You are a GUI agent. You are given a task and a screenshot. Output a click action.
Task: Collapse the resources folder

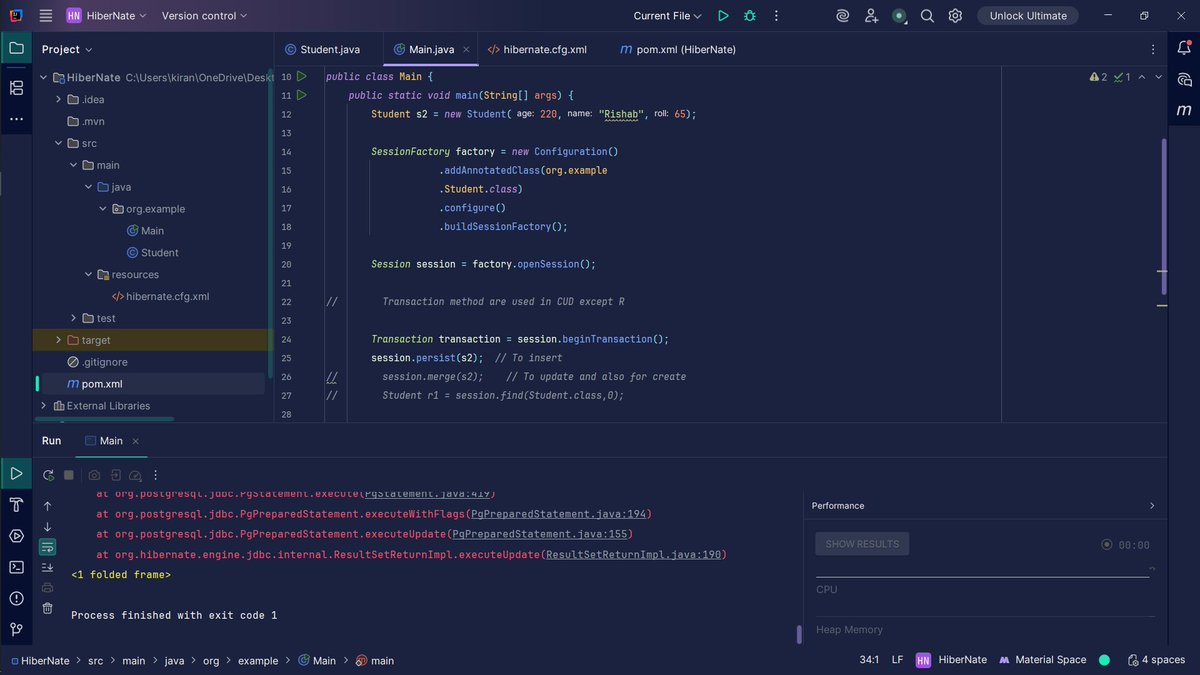(89, 274)
